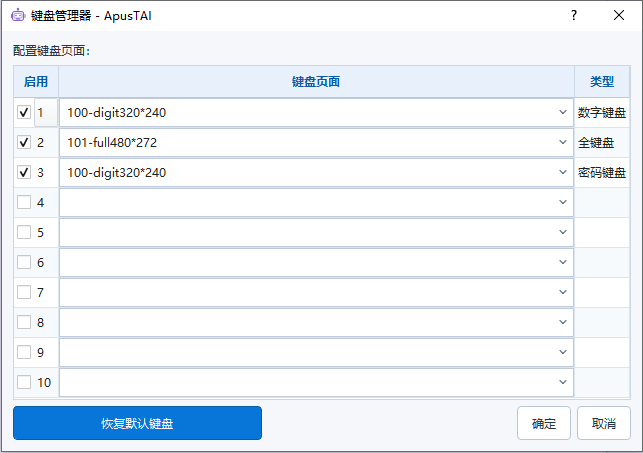Viewport: 643px width, 453px height.
Task: Expand the empty dropdown in row 7
Action: click(316, 292)
